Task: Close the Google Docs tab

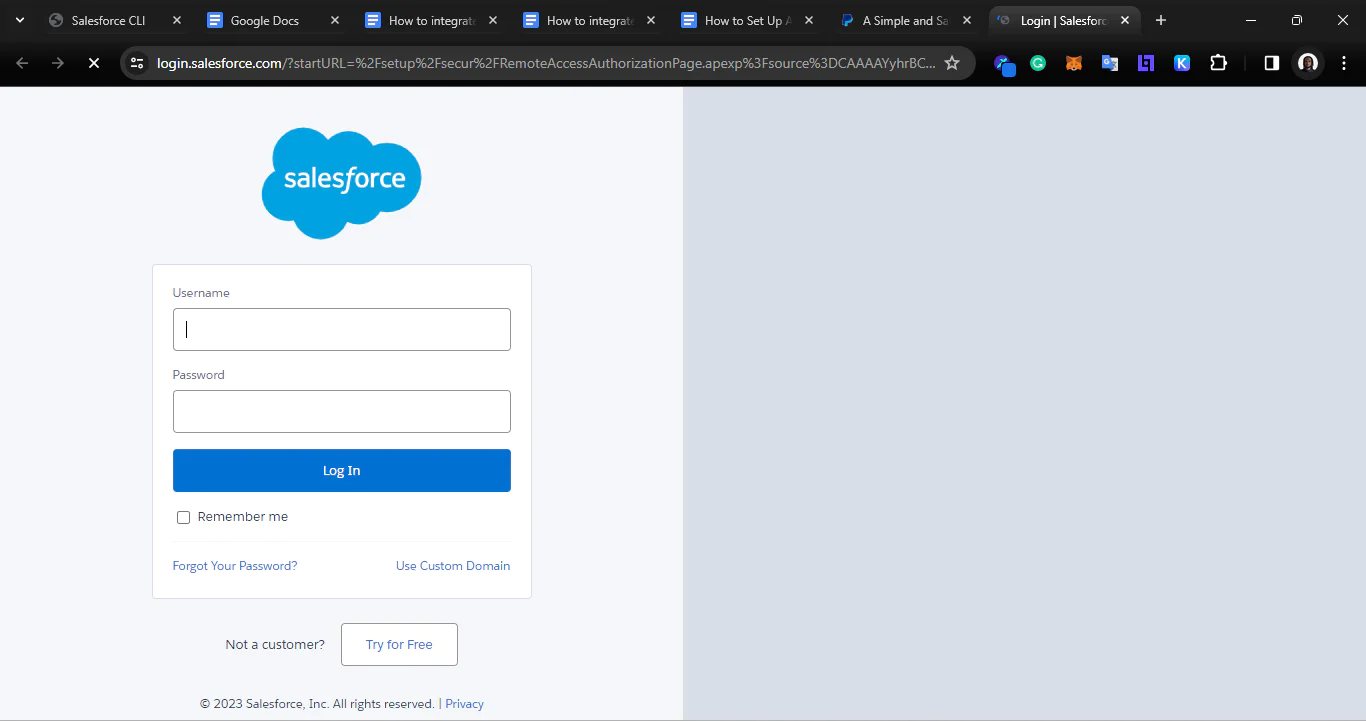Action: pyautogui.click(x=335, y=20)
